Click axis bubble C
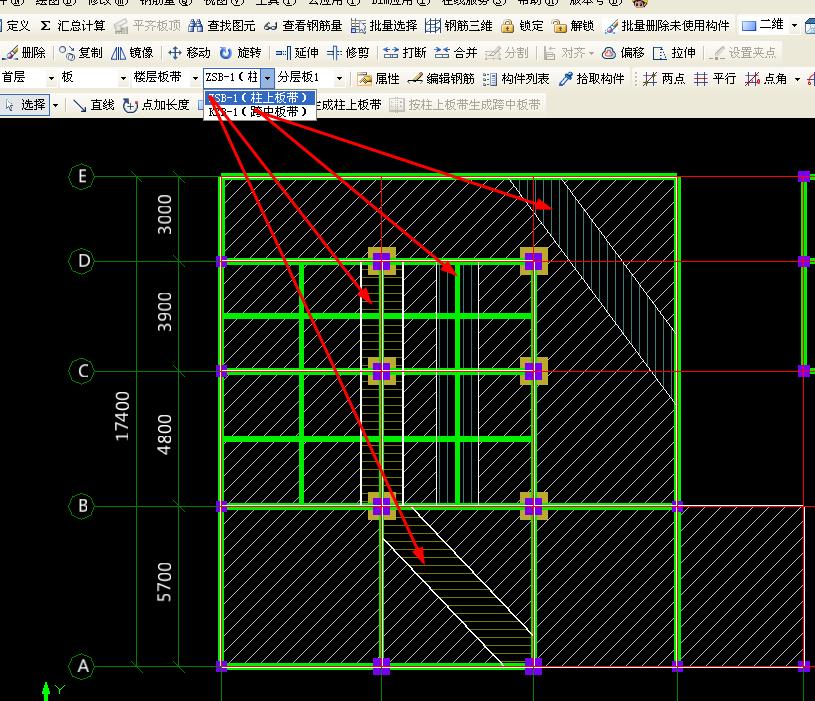This screenshot has height=701, width=815. click(82, 371)
